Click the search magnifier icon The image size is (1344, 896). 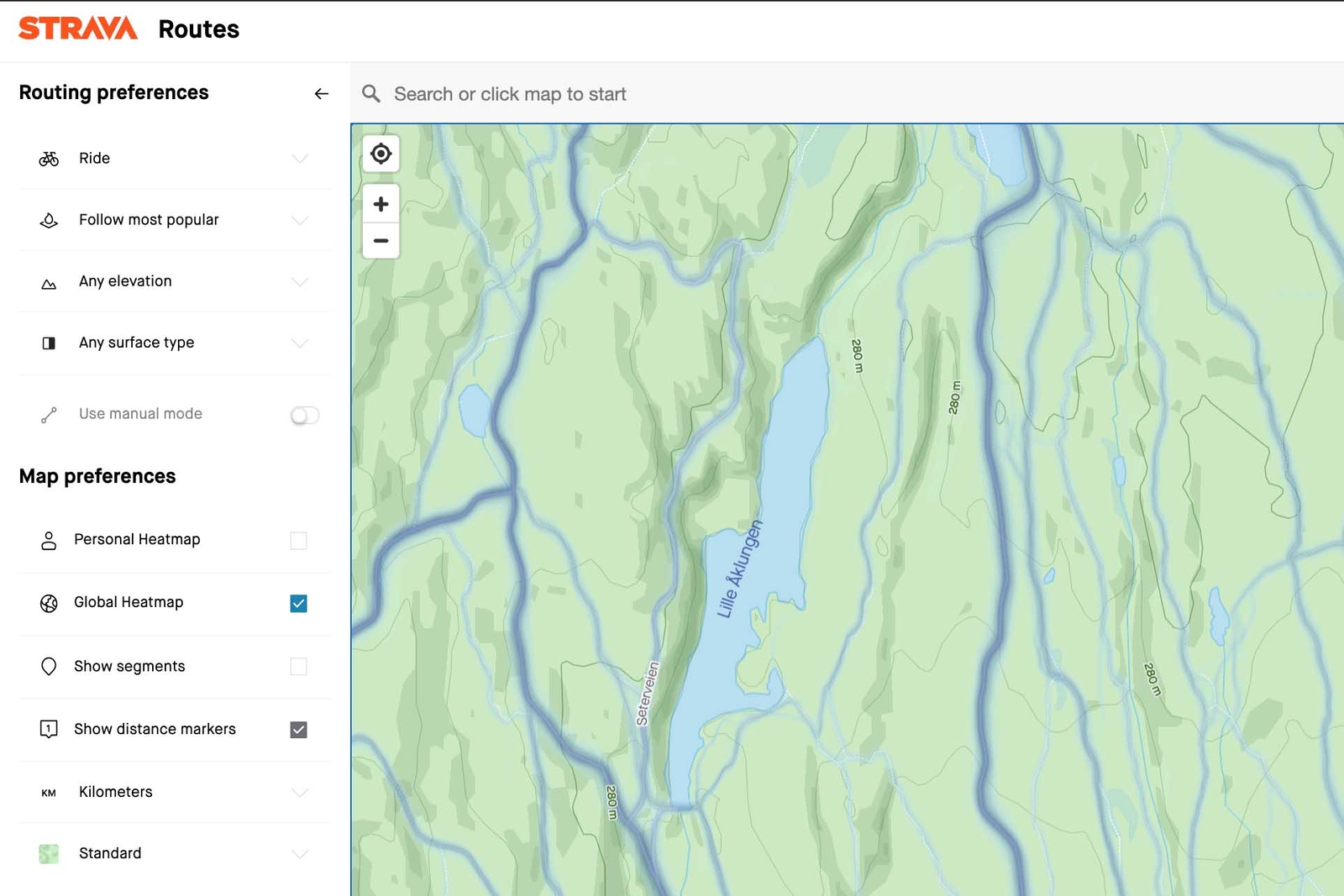371,93
